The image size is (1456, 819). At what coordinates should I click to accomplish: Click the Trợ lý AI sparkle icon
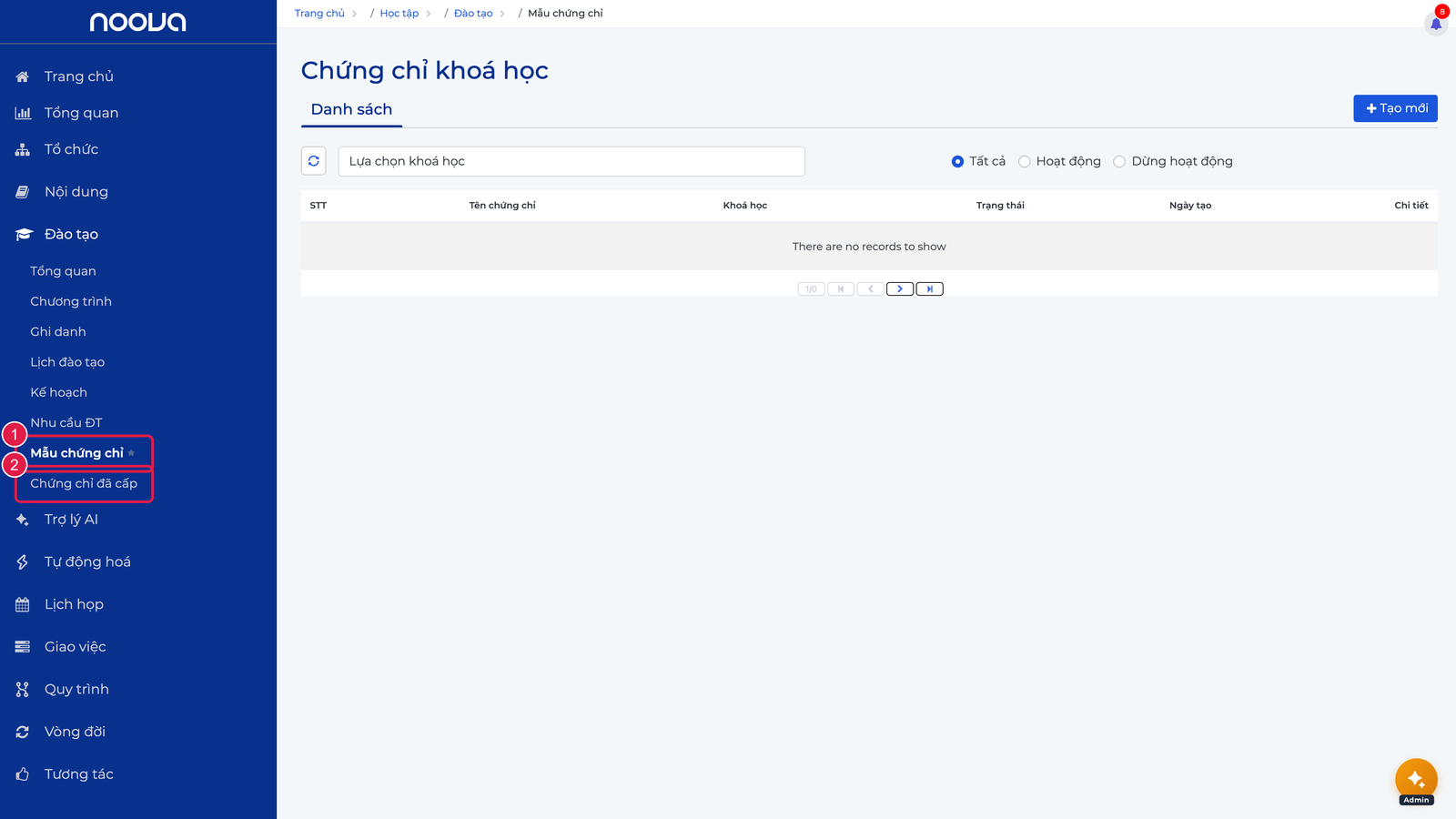[x=23, y=520]
